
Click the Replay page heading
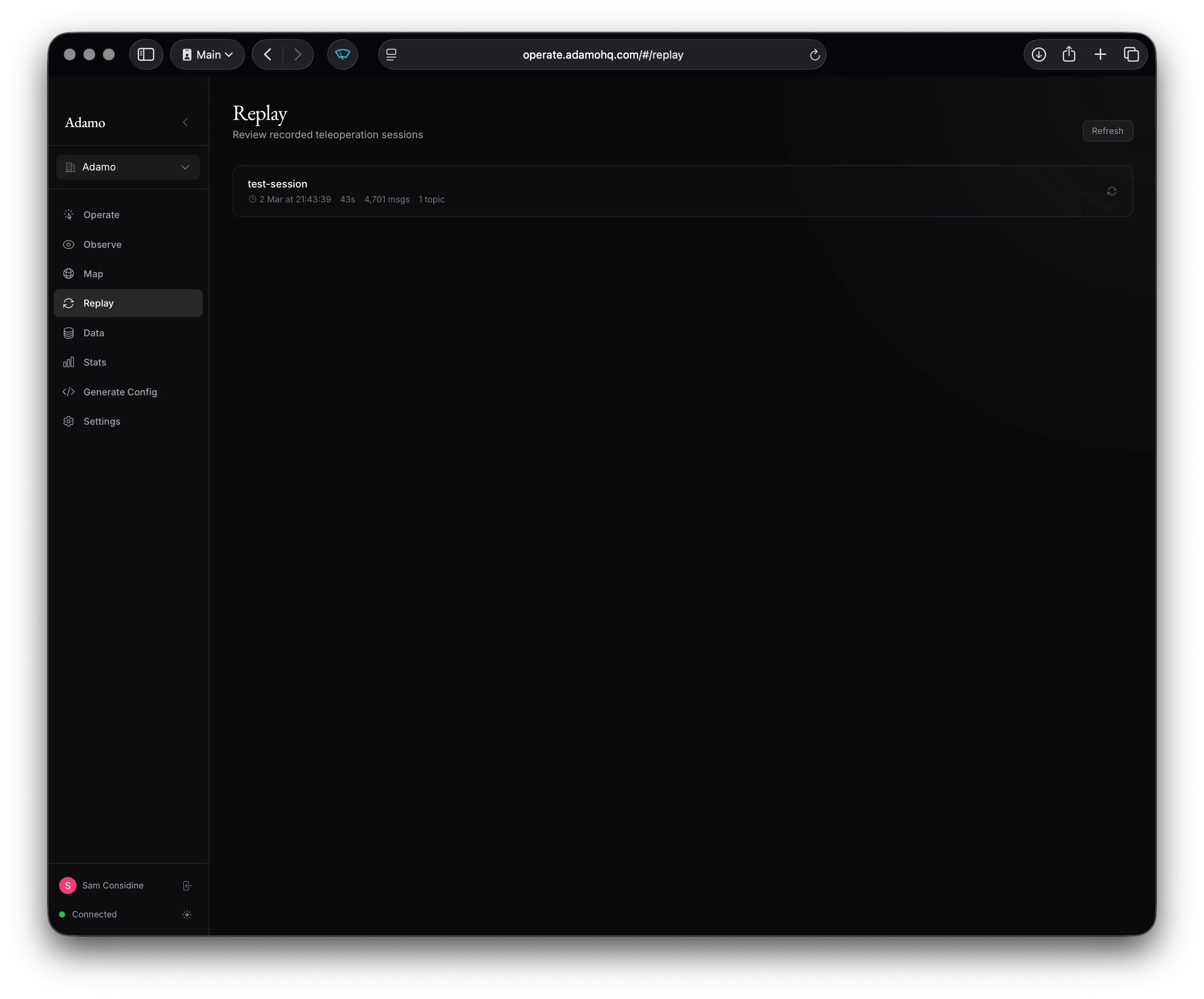tap(260, 114)
